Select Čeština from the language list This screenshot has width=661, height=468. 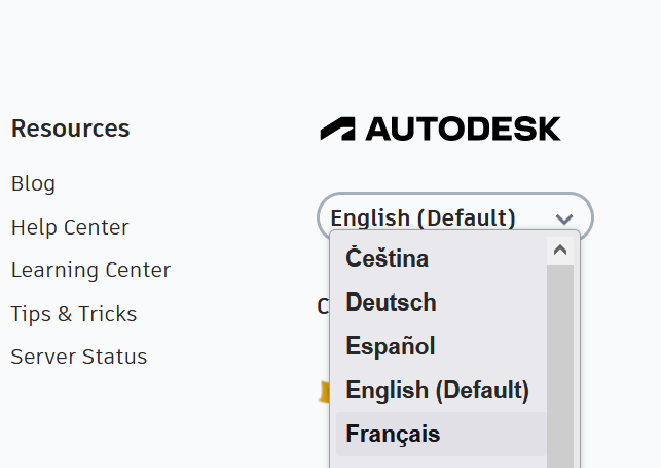pyautogui.click(x=387, y=259)
